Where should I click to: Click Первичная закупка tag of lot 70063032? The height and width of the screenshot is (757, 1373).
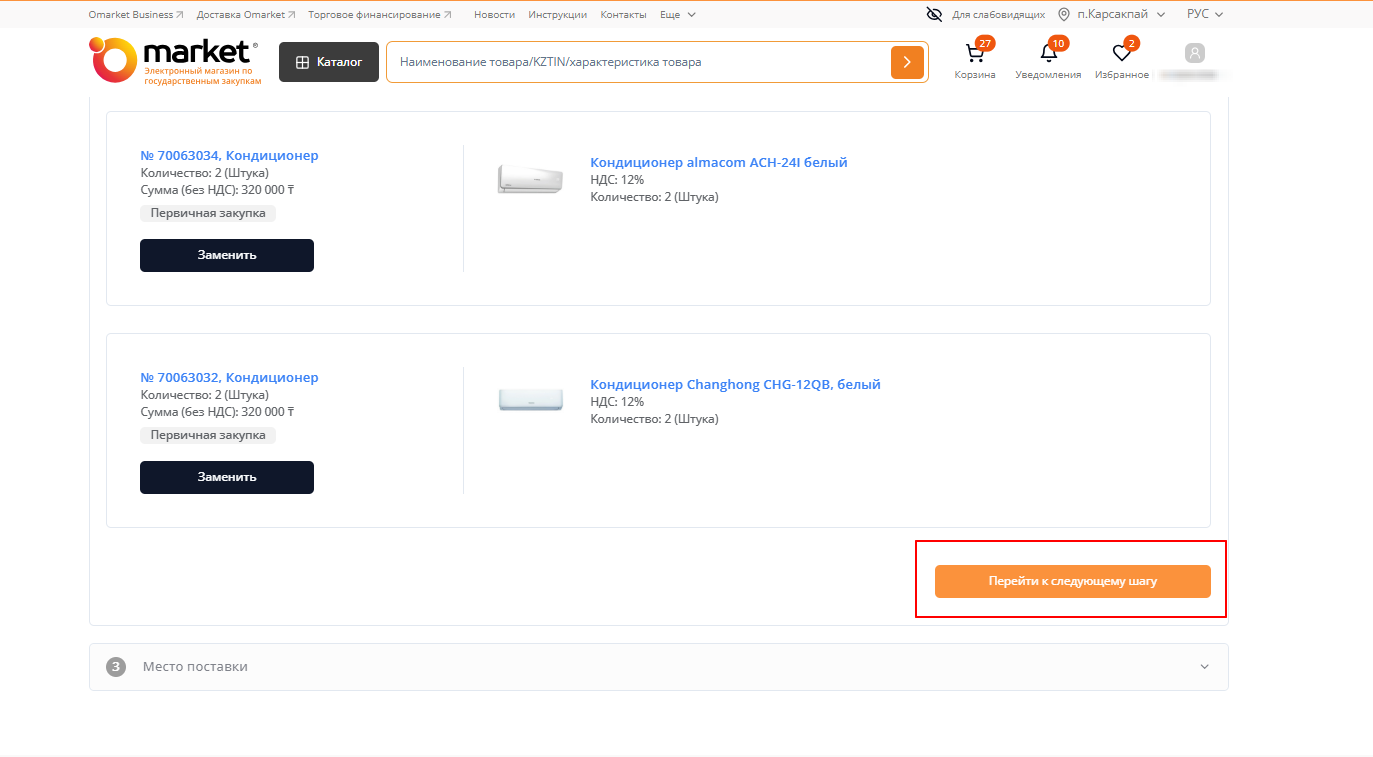pos(208,435)
